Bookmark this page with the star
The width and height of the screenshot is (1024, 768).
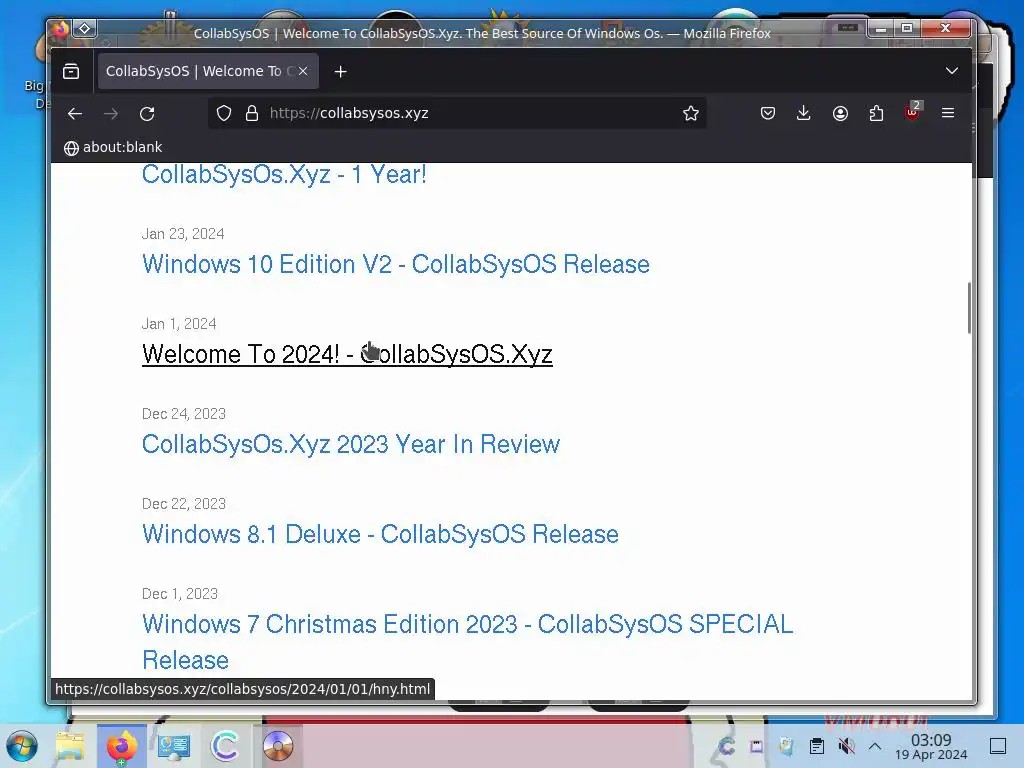pyautogui.click(x=691, y=114)
